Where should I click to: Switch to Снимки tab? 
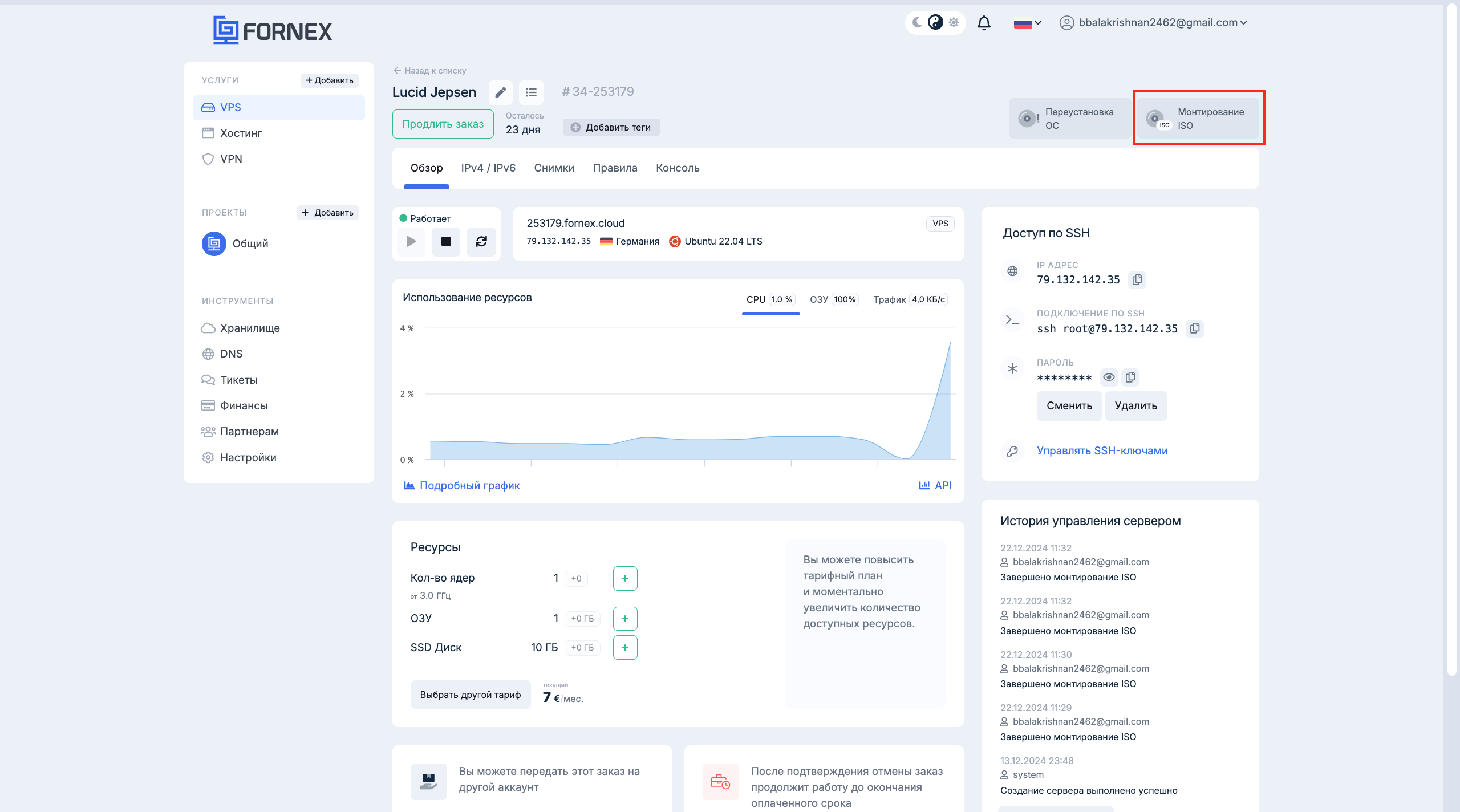(x=554, y=168)
